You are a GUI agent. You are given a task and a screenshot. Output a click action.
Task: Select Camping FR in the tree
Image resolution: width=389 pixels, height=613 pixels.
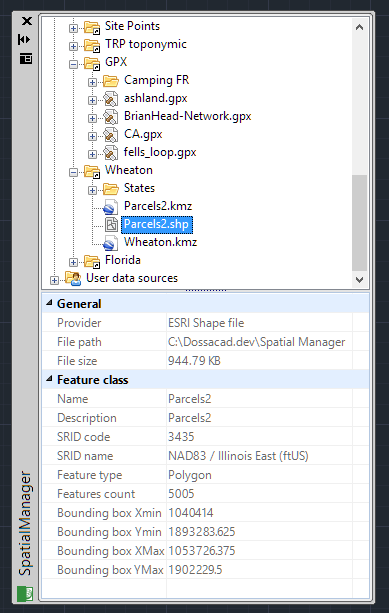pos(156,80)
